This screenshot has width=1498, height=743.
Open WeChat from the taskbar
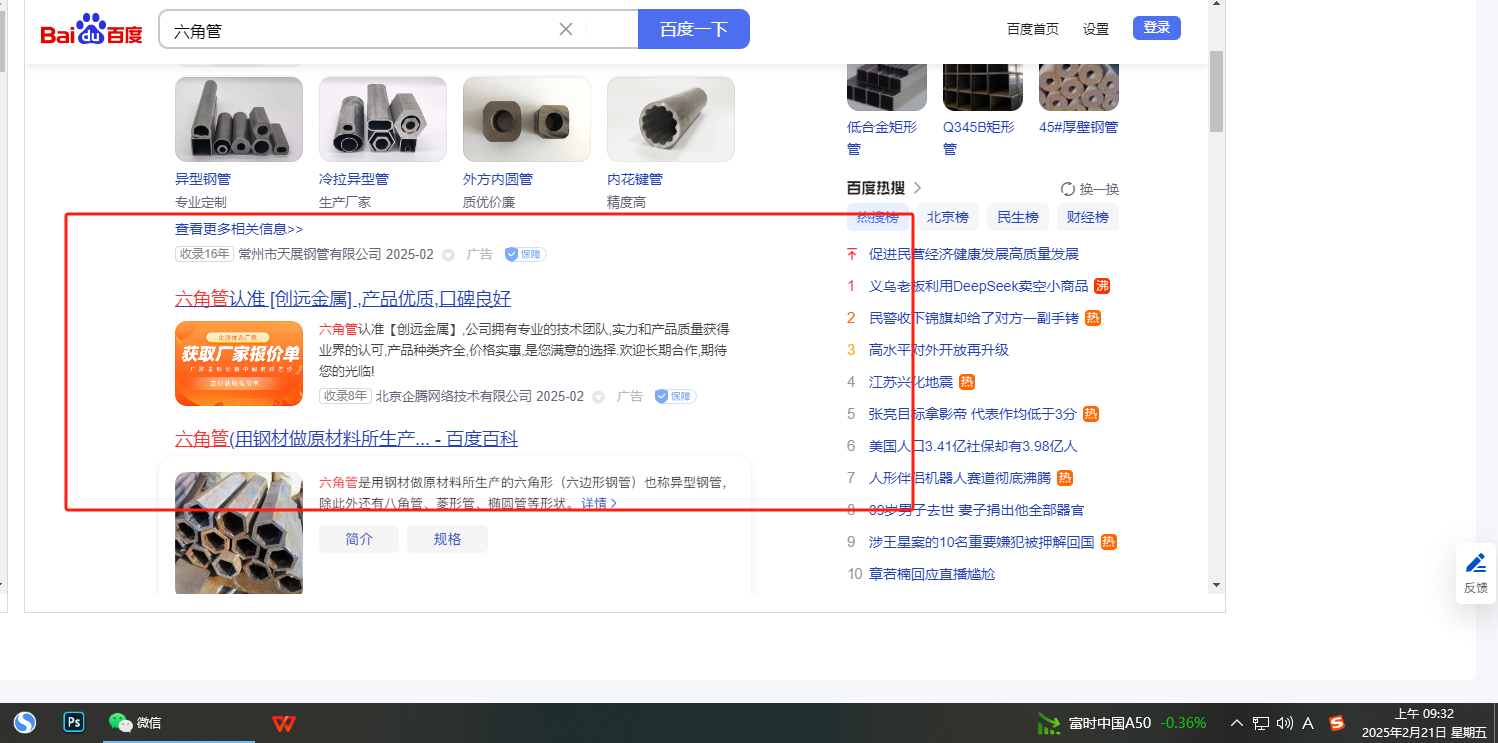pyautogui.click(x=135, y=722)
